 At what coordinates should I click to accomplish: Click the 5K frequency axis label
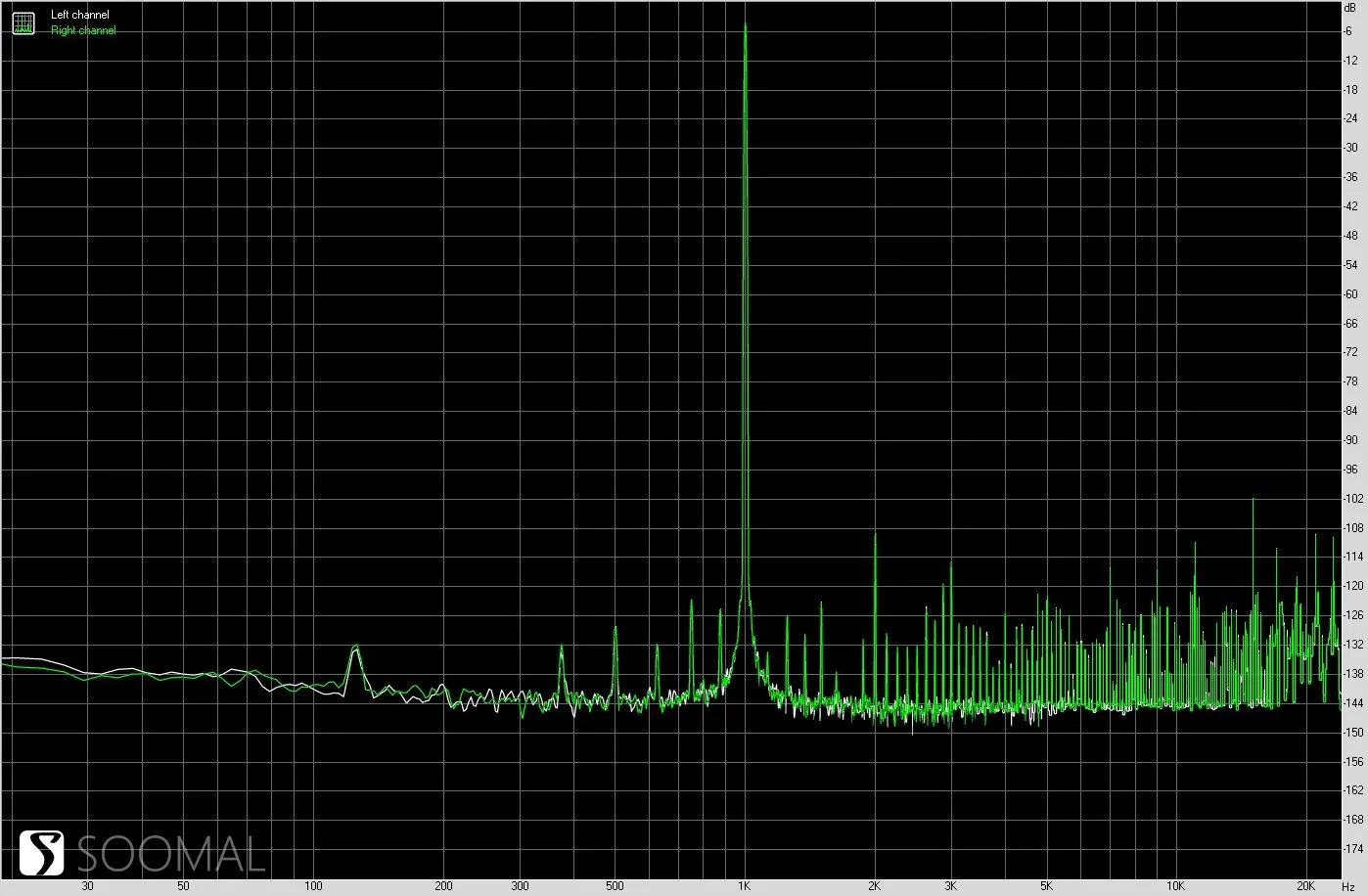1046,886
